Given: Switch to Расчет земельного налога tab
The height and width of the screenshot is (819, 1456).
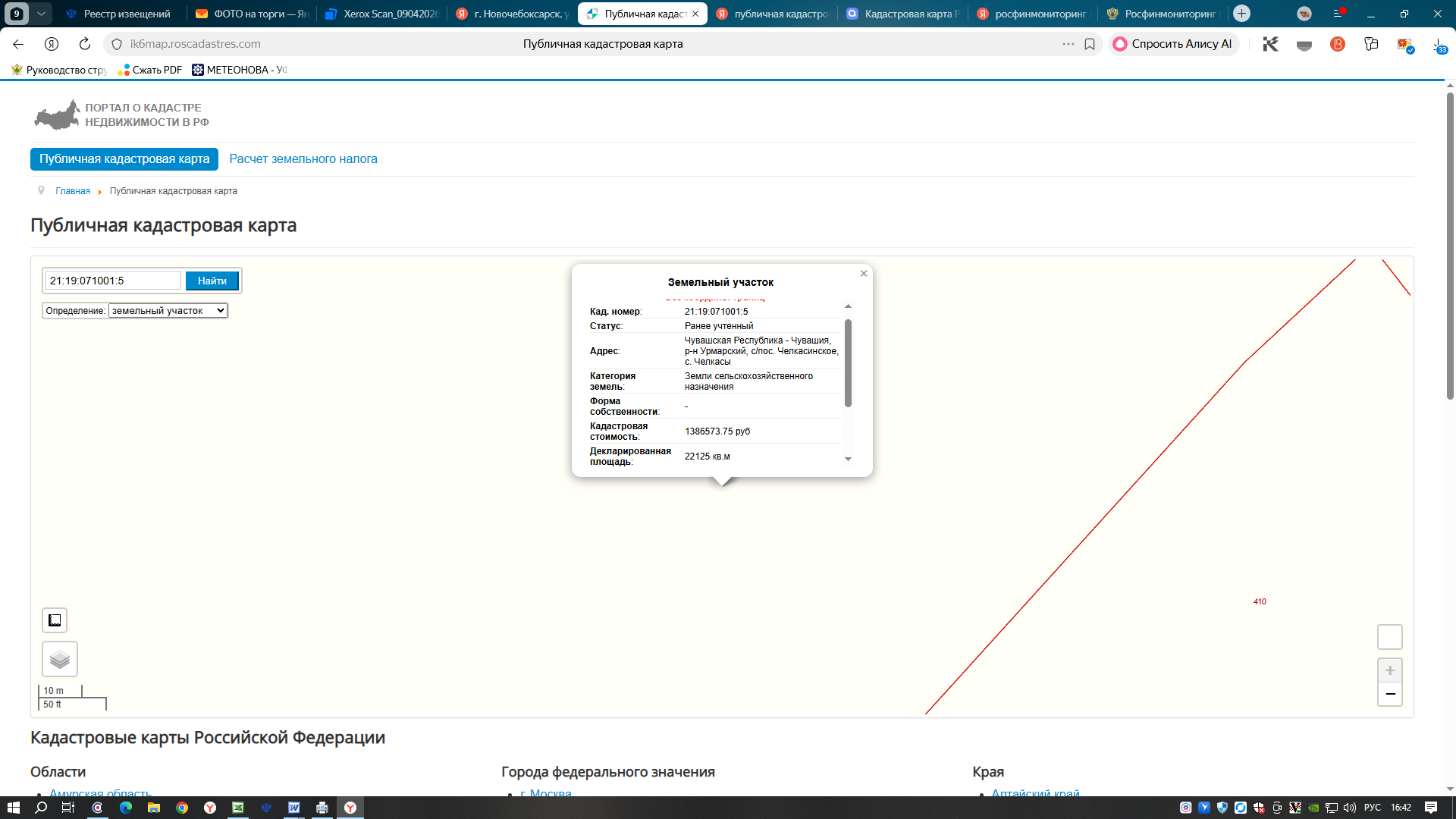Looking at the screenshot, I should coord(303,159).
